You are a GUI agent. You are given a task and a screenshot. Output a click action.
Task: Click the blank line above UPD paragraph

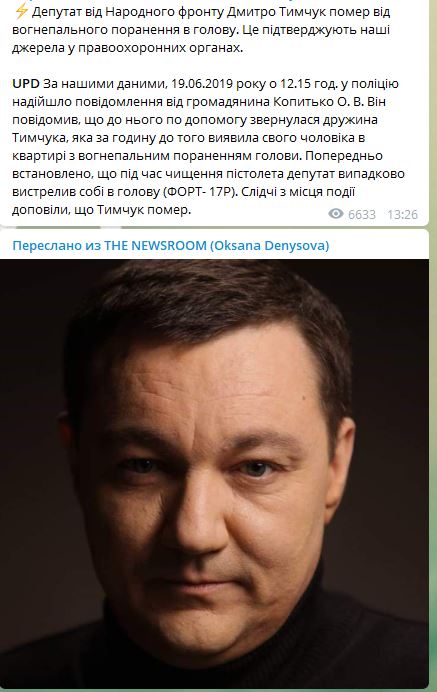click(x=214, y=66)
